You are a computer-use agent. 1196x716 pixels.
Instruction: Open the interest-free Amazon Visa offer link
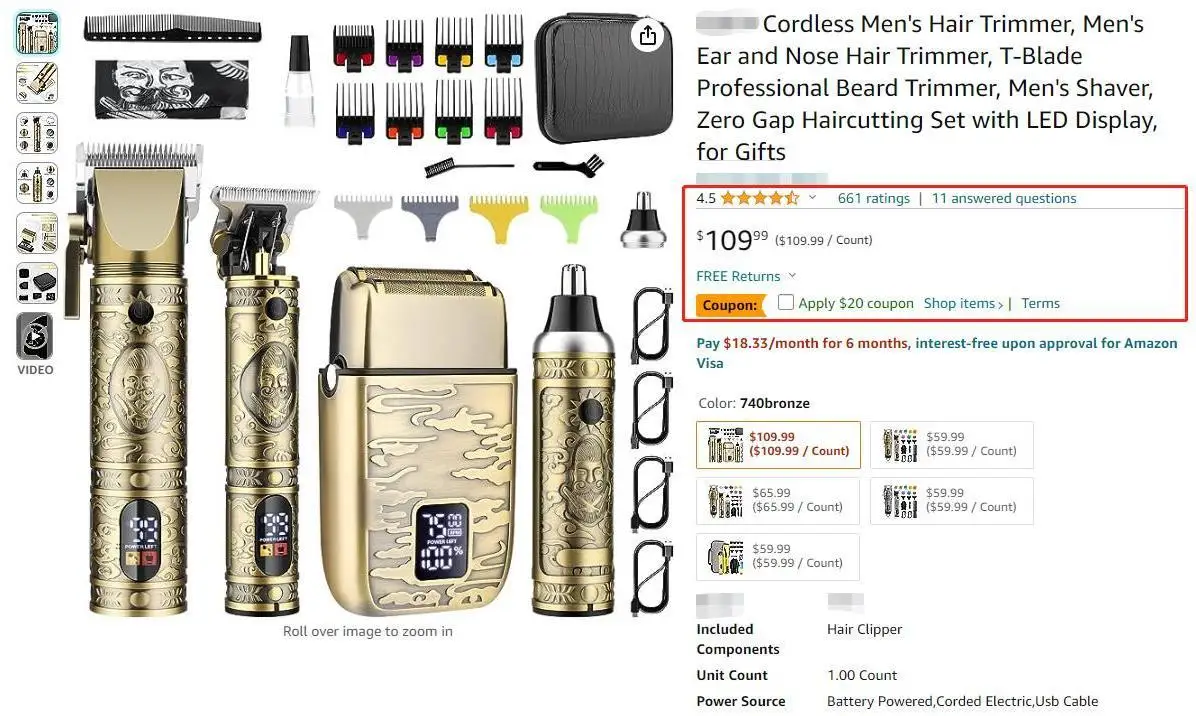pos(937,353)
